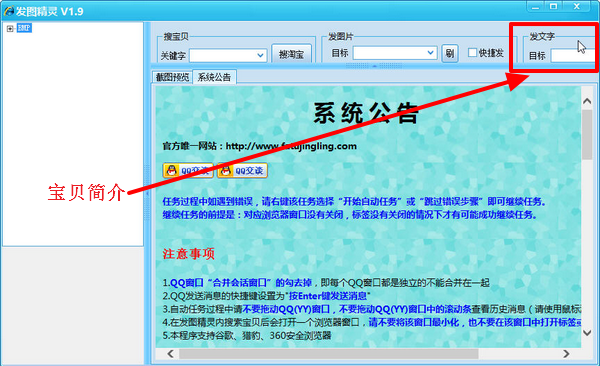Click the vertical scrollbar down arrow
Screen dimensions: 600x366
[587, 333]
